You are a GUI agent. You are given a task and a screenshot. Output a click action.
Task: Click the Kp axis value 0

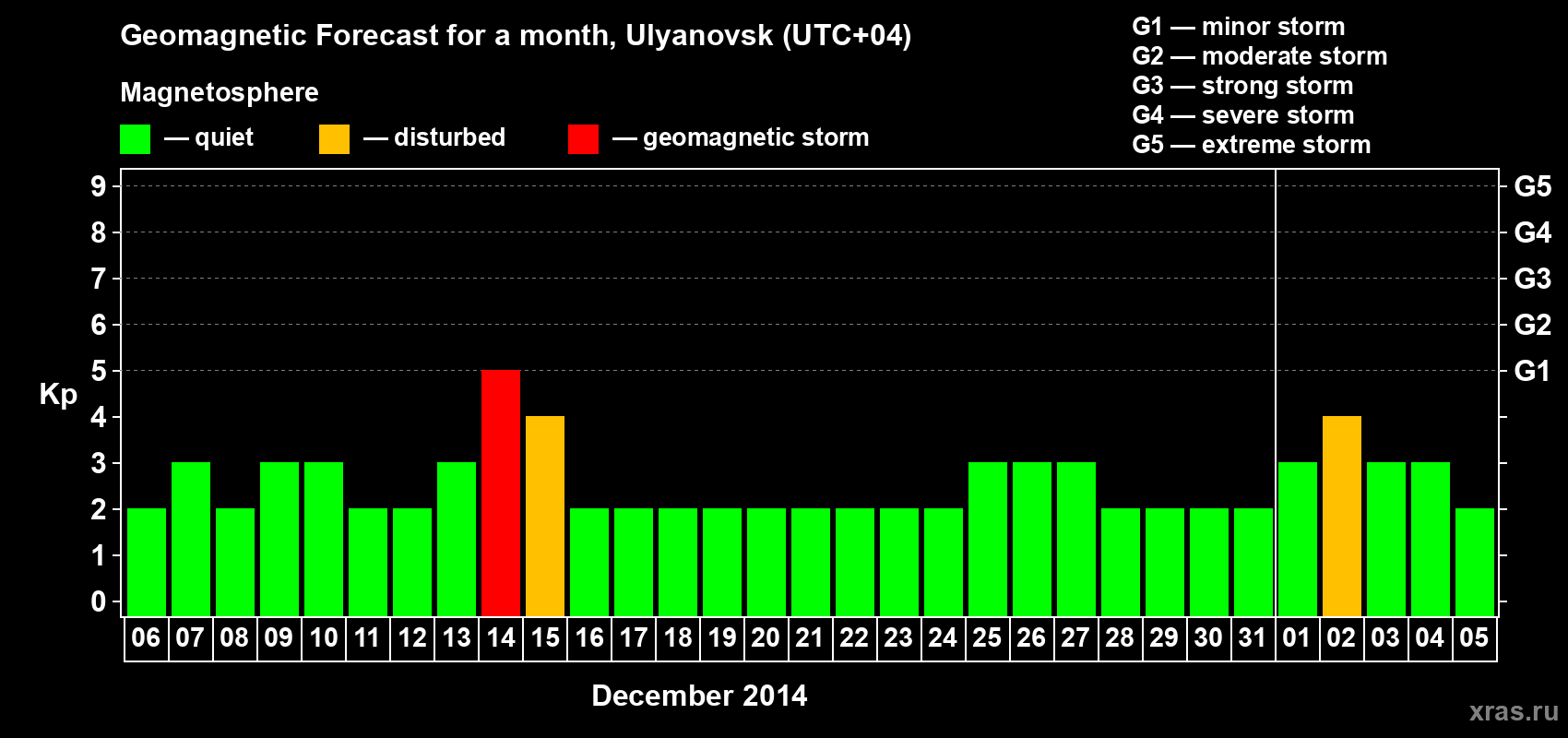pos(99,601)
